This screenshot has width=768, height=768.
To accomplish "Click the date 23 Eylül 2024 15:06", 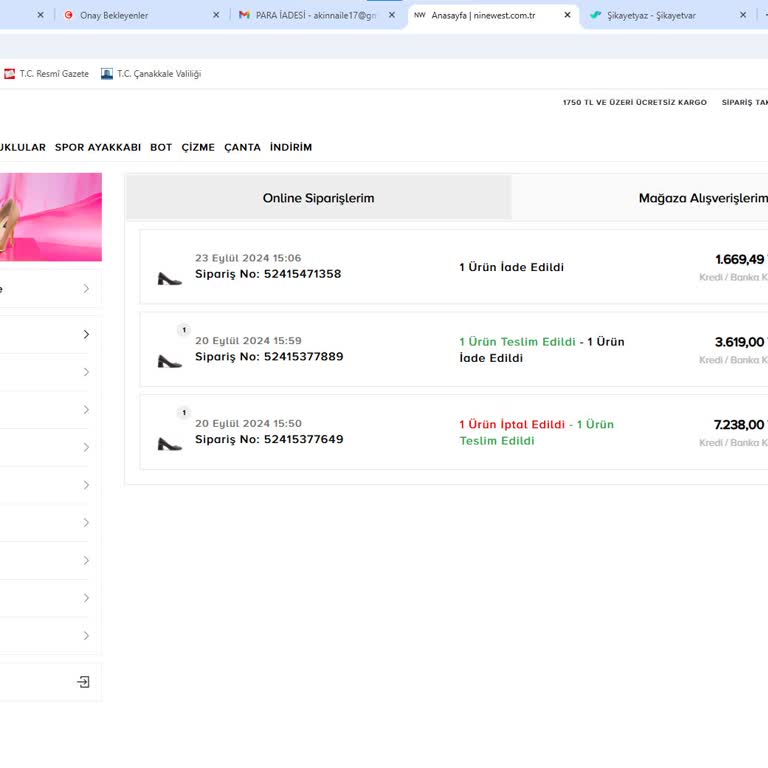I will pos(248,258).
